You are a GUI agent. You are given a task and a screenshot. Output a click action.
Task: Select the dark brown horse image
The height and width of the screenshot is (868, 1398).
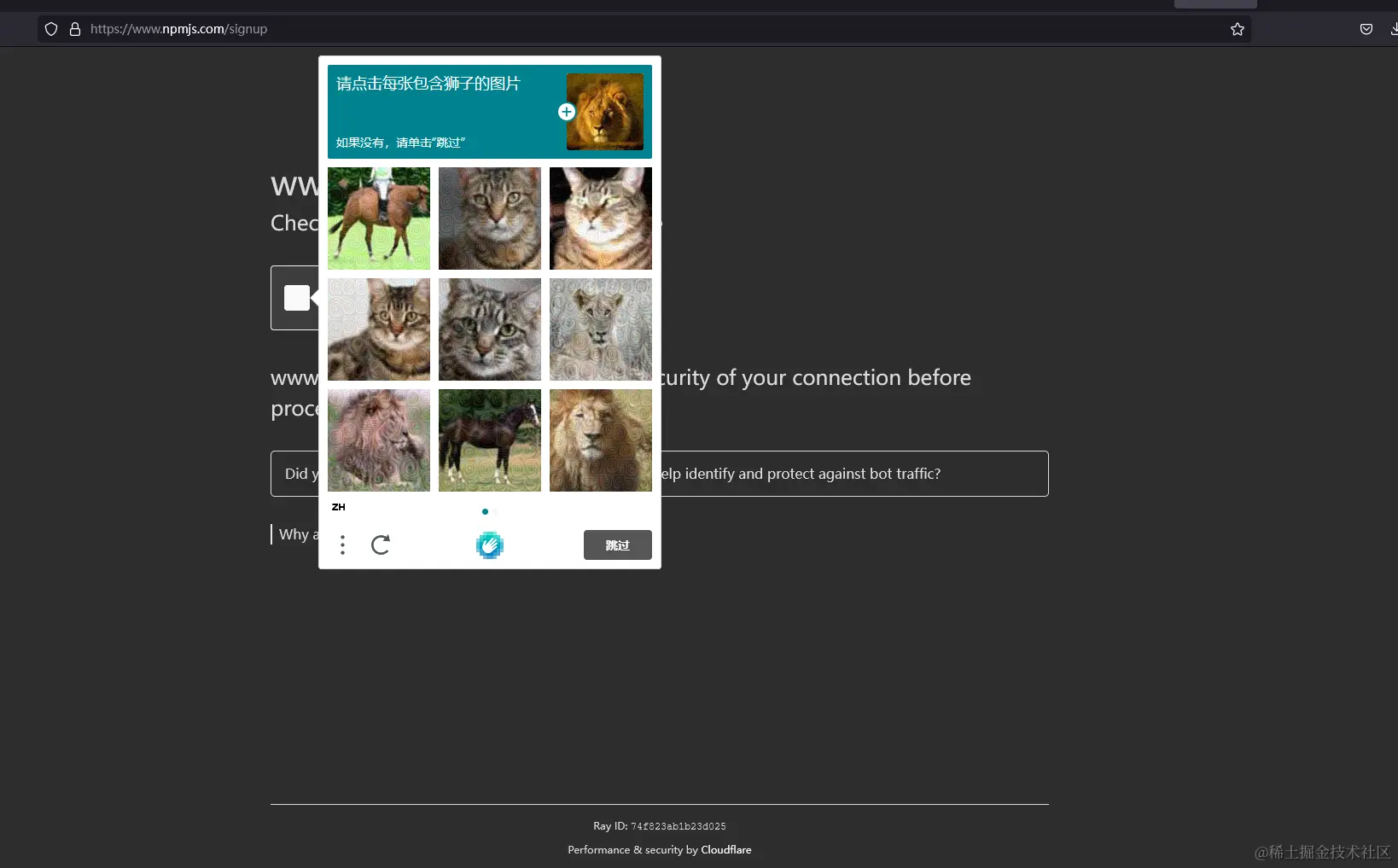pos(490,440)
